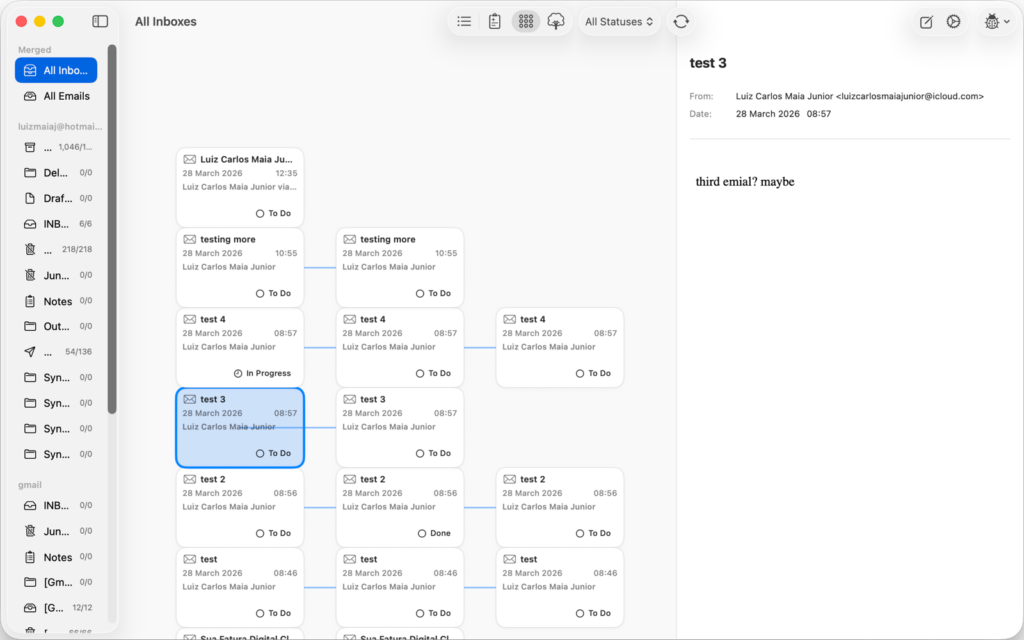Image resolution: width=1024 pixels, height=640 pixels.
Task: Toggle To Do on second testing more card
Action: click(x=433, y=293)
